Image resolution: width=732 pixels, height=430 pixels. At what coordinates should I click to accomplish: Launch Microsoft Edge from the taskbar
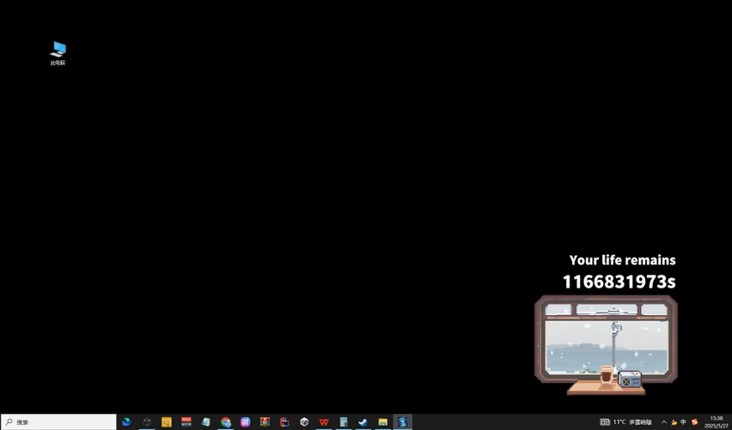point(127,422)
